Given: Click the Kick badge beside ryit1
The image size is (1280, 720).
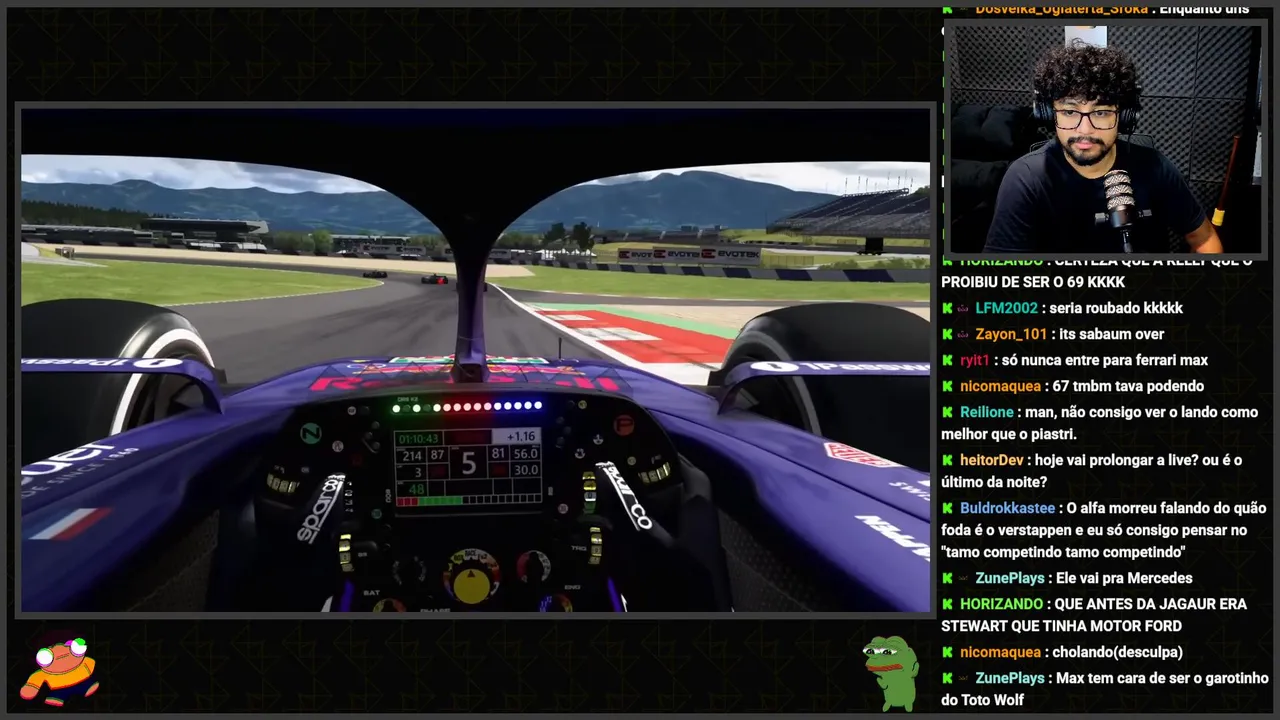Looking at the screenshot, I should (x=947, y=360).
